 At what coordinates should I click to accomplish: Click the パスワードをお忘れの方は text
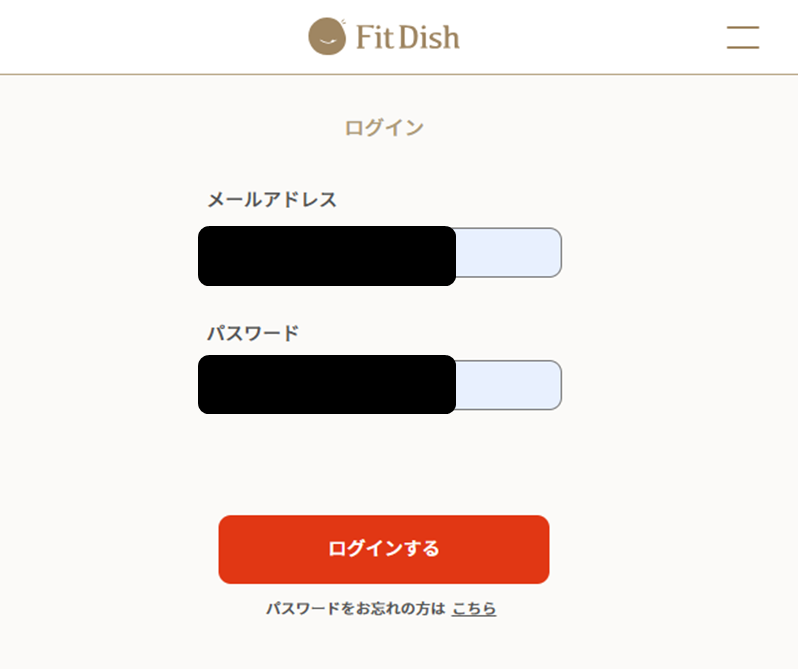[355, 608]
